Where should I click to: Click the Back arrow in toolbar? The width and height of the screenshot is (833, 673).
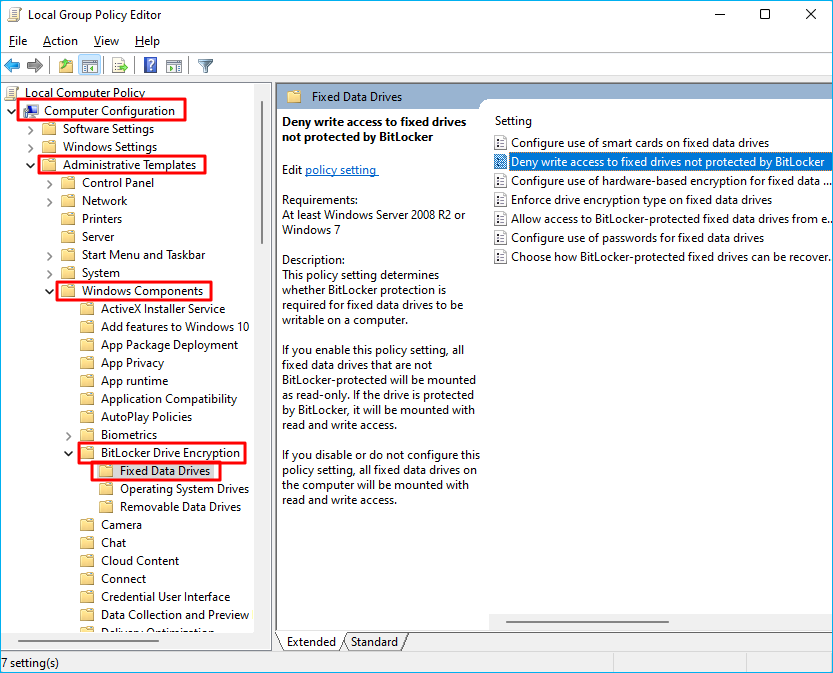(x=12, y=66)
